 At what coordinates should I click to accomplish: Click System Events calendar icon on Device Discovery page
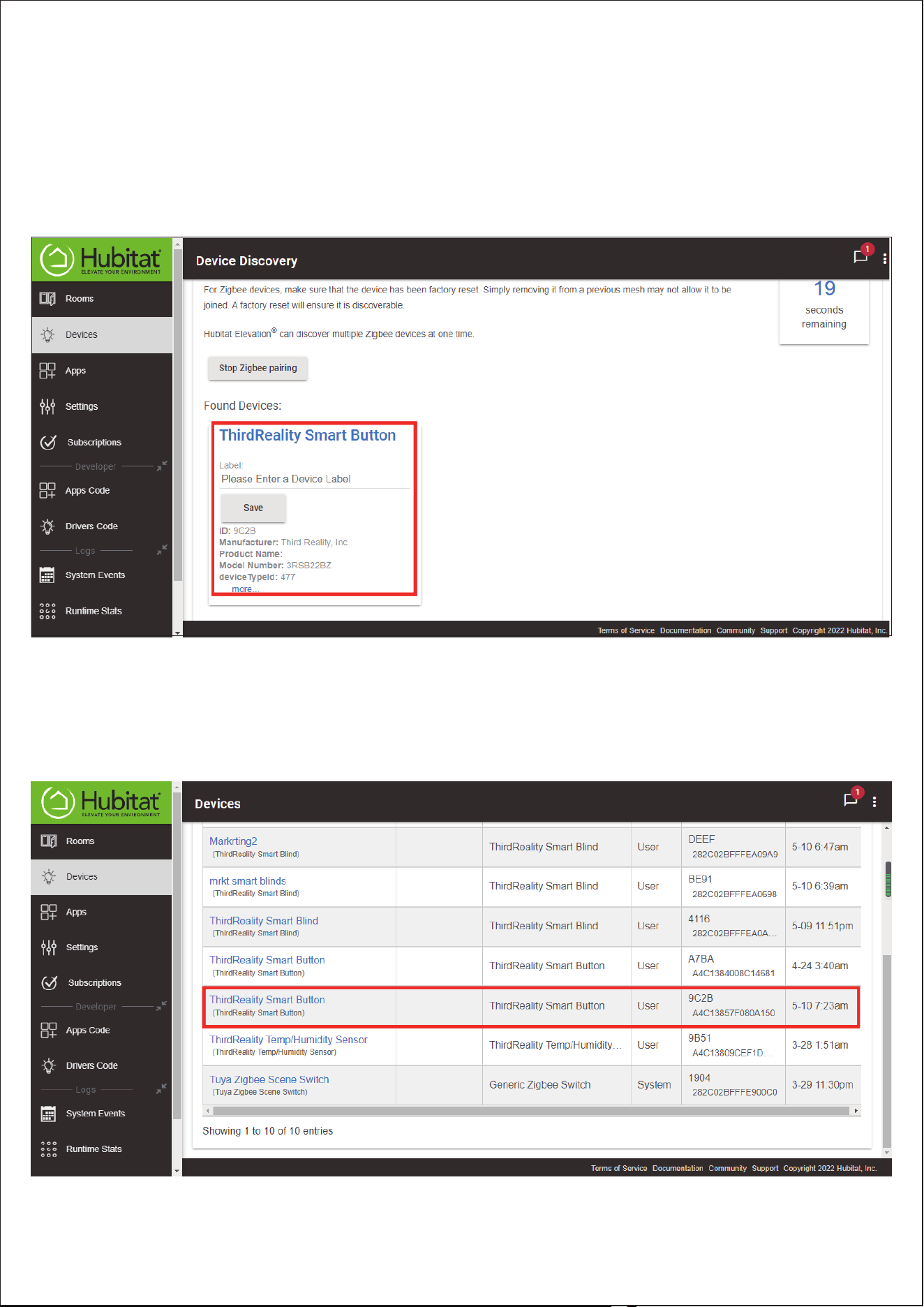click(x=47, y=575)
